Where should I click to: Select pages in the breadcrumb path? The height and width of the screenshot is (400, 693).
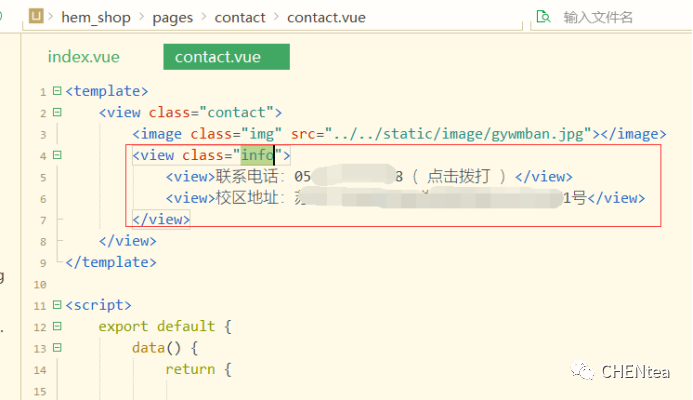tap(172, 18)
